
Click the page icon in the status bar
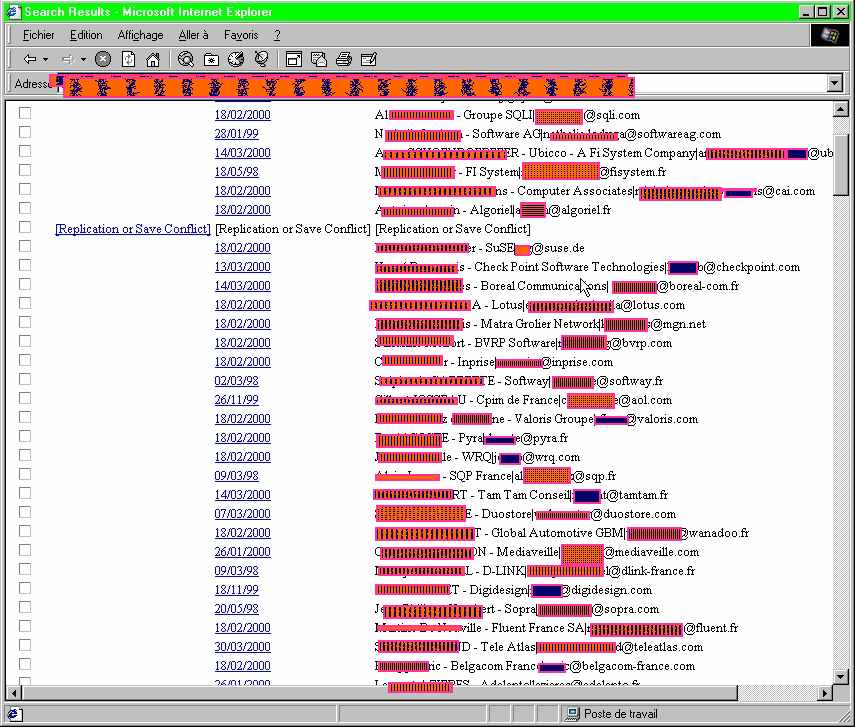(x=14, y=714)
